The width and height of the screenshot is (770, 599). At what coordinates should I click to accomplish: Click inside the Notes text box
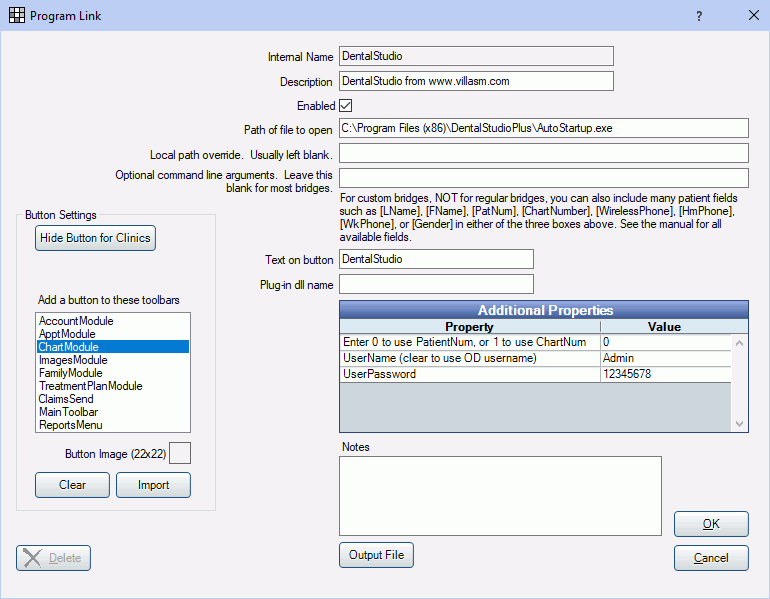click(x=500, y=496)
